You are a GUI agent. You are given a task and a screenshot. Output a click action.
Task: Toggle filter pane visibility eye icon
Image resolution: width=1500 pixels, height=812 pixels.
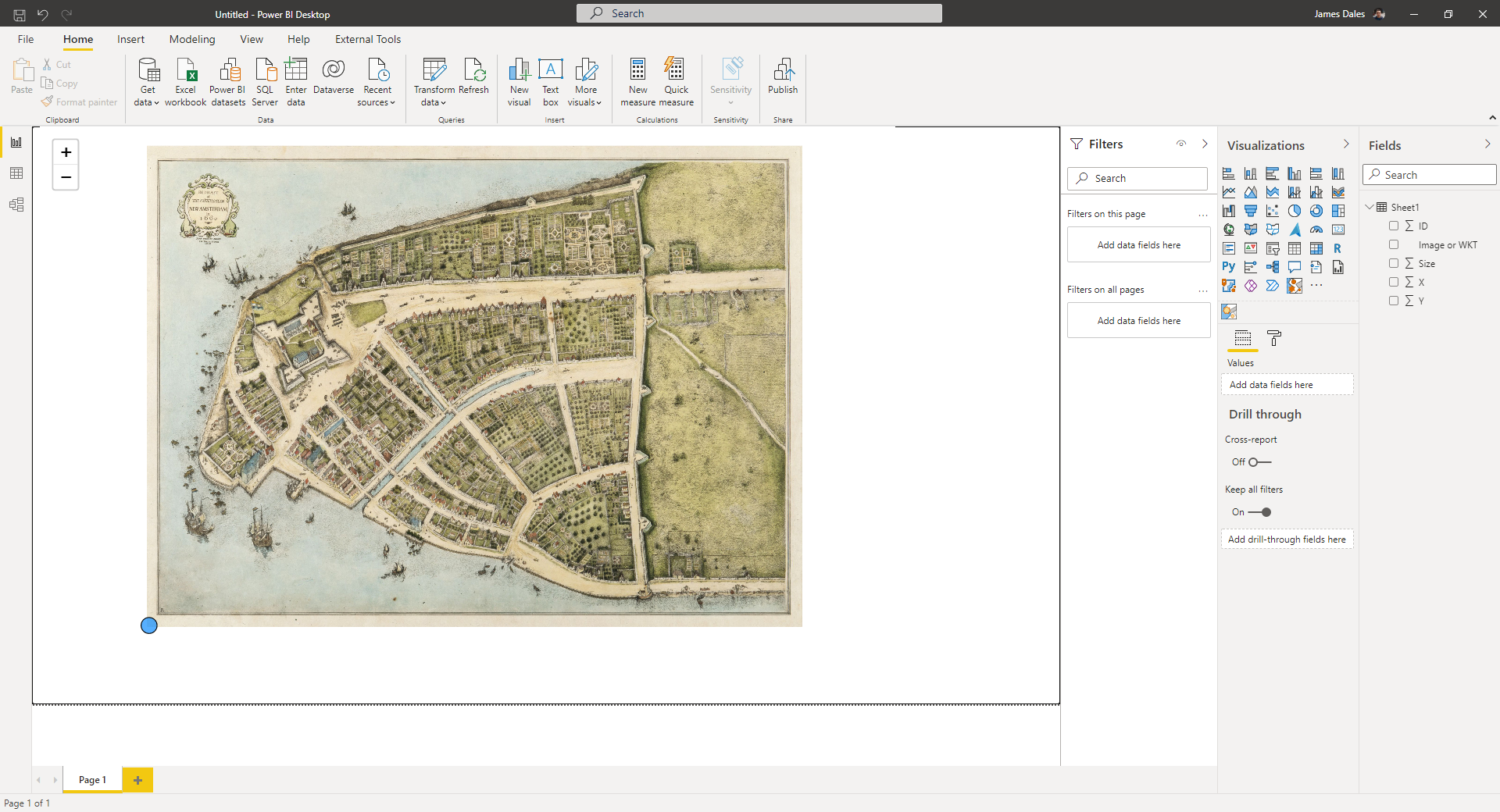(1181, 144)
